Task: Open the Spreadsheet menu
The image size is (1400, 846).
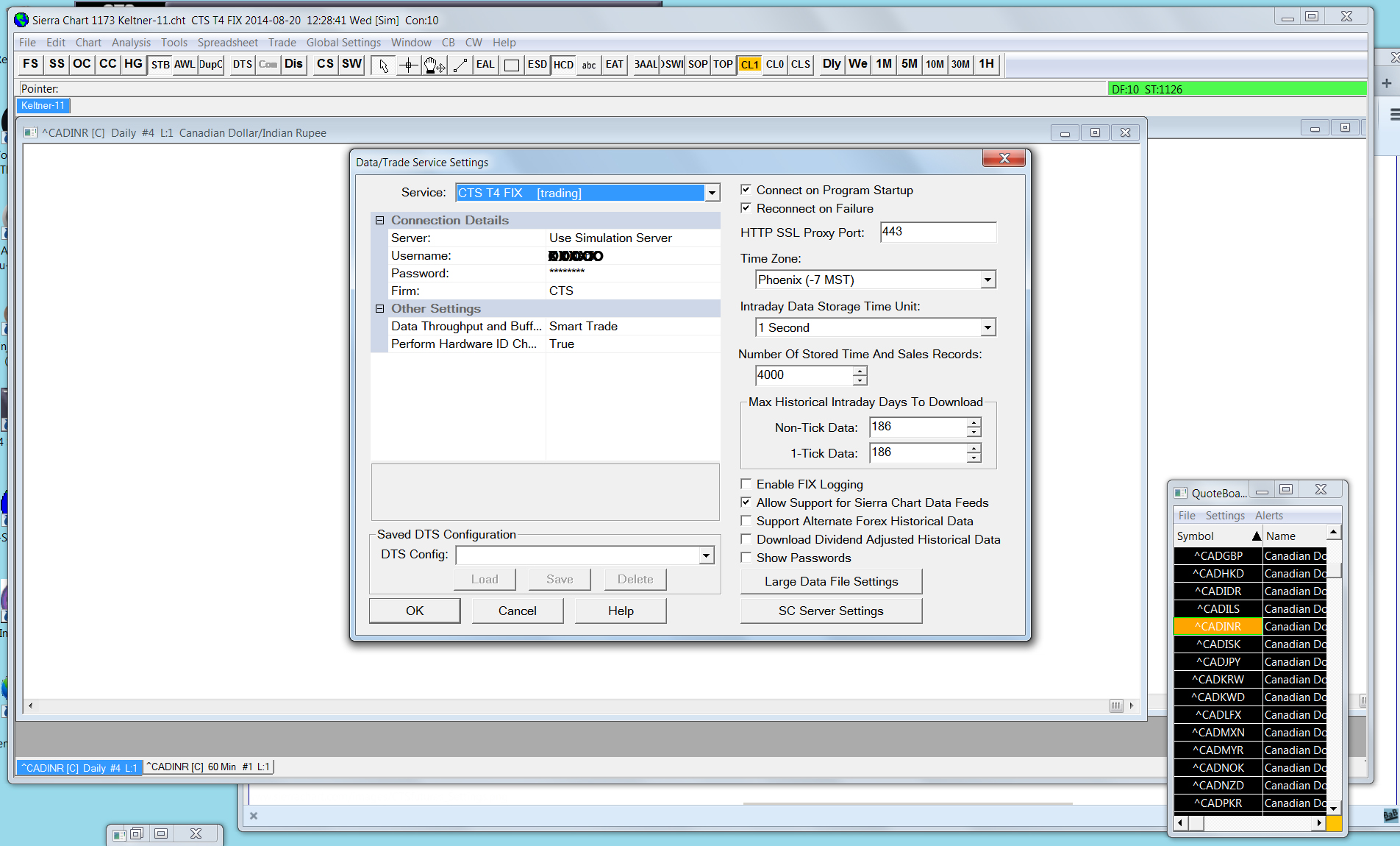Action: tap(227, 43)
